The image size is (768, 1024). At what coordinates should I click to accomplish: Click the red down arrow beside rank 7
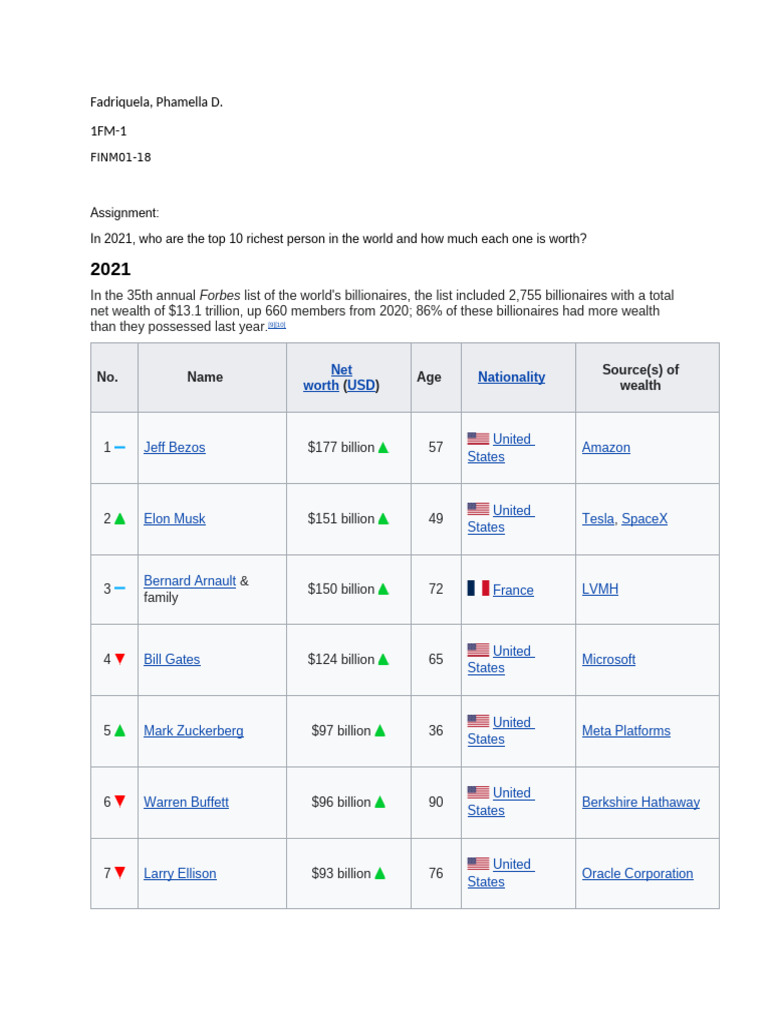120,872
